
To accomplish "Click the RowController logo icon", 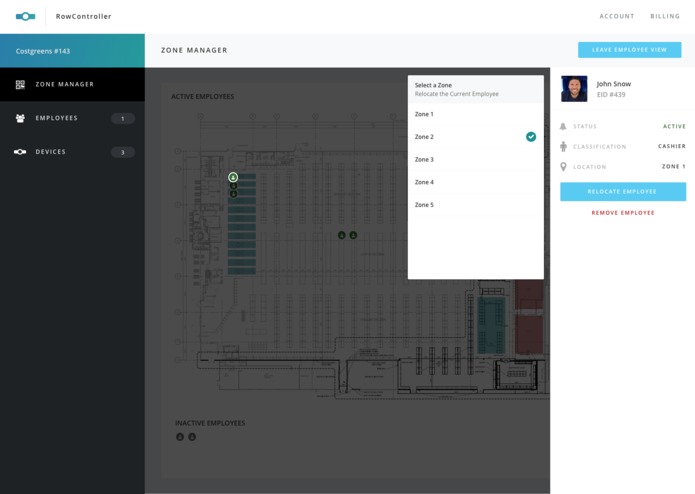I will (25, 16).
